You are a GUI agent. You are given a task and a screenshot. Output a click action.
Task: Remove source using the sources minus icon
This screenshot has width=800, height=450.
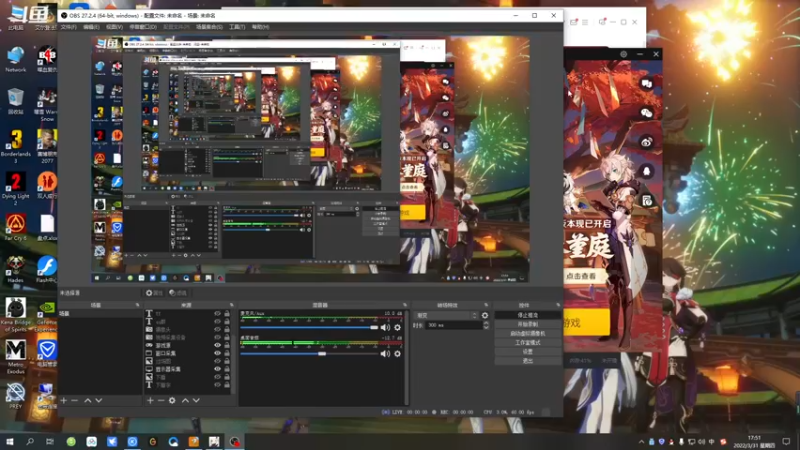click(161, 401)
